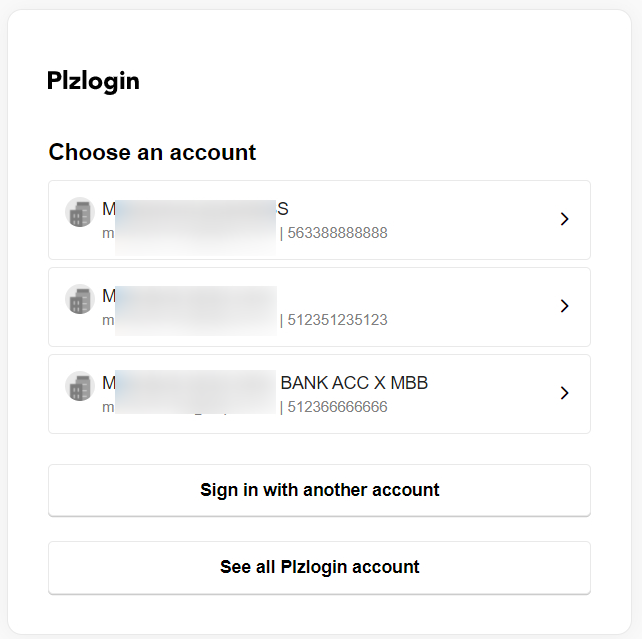Click See all Plzlogin account button
Image resolution: width=642 pixels, height=639 pixels.
tap(319, 568)
